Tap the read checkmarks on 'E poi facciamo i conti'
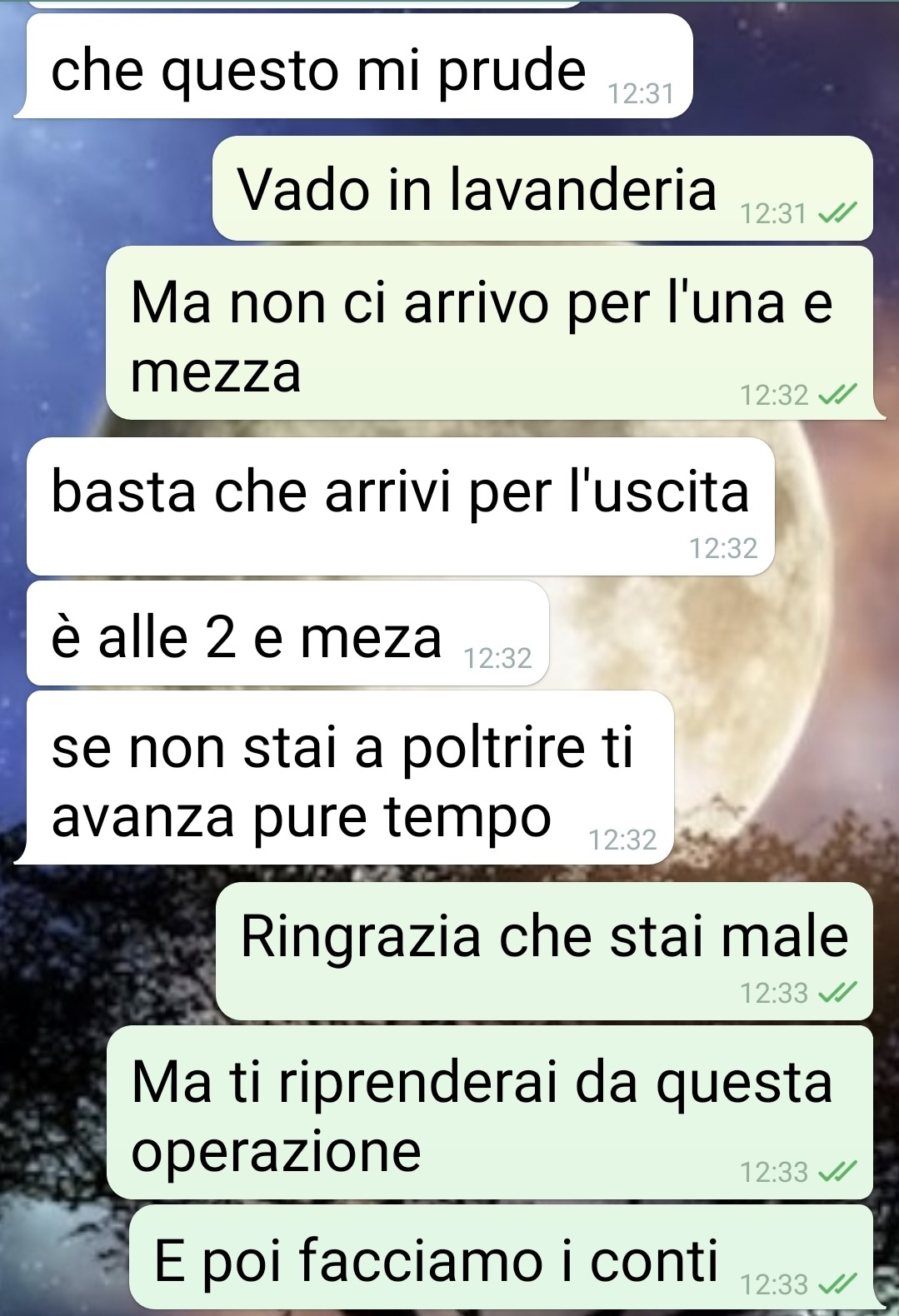Image resolution: width=899 pixels, height=1316 pixels. (837, 1284)
